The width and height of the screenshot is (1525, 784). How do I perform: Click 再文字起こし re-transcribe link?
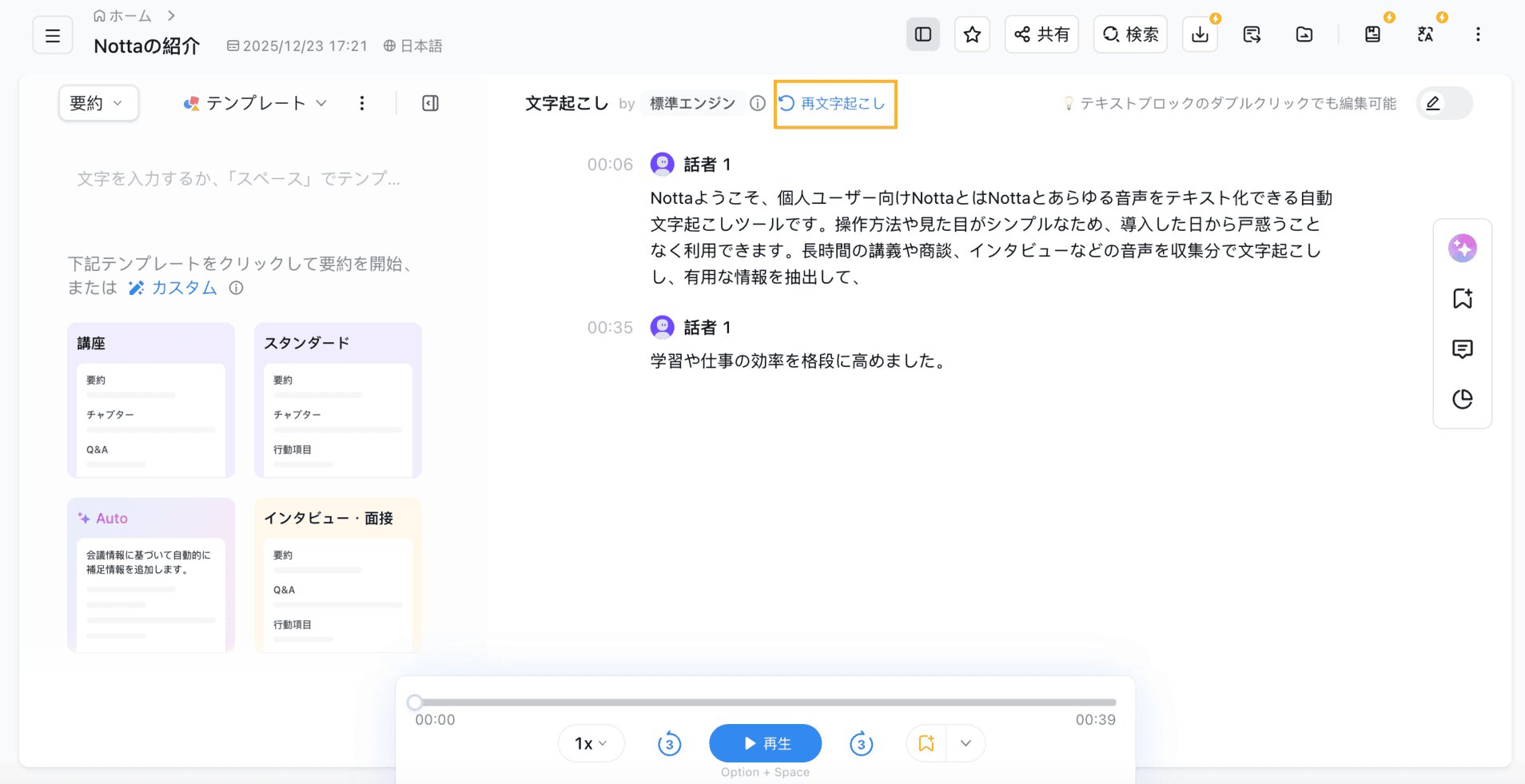tap(832, 103)
